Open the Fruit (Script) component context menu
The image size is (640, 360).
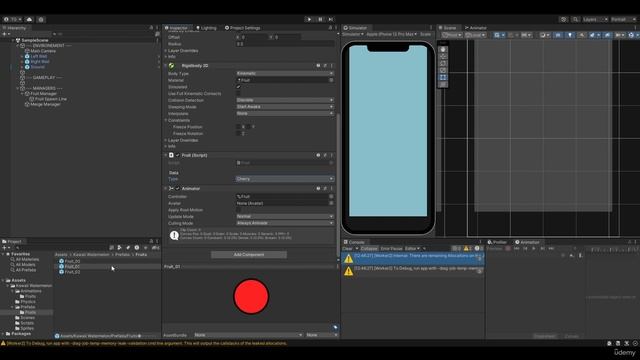click(331, 155)
